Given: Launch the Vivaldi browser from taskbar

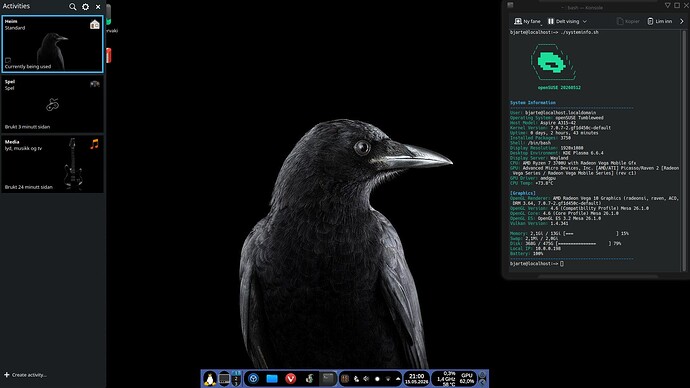Looking at the screenshot, I should pyautogui.click(x=290, y=379).
